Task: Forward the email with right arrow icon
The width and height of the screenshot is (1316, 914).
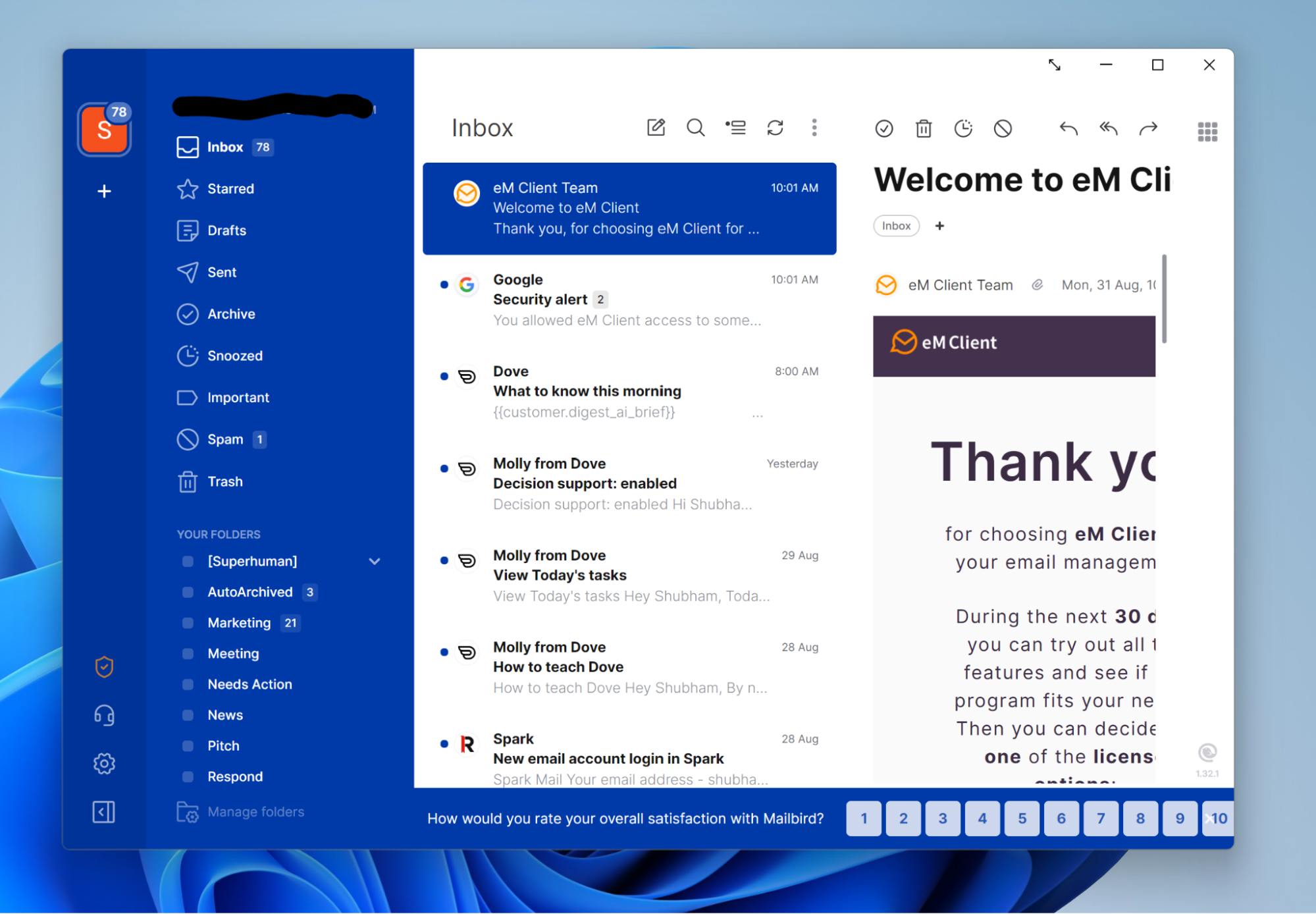Action: [x=1148, y=128]
